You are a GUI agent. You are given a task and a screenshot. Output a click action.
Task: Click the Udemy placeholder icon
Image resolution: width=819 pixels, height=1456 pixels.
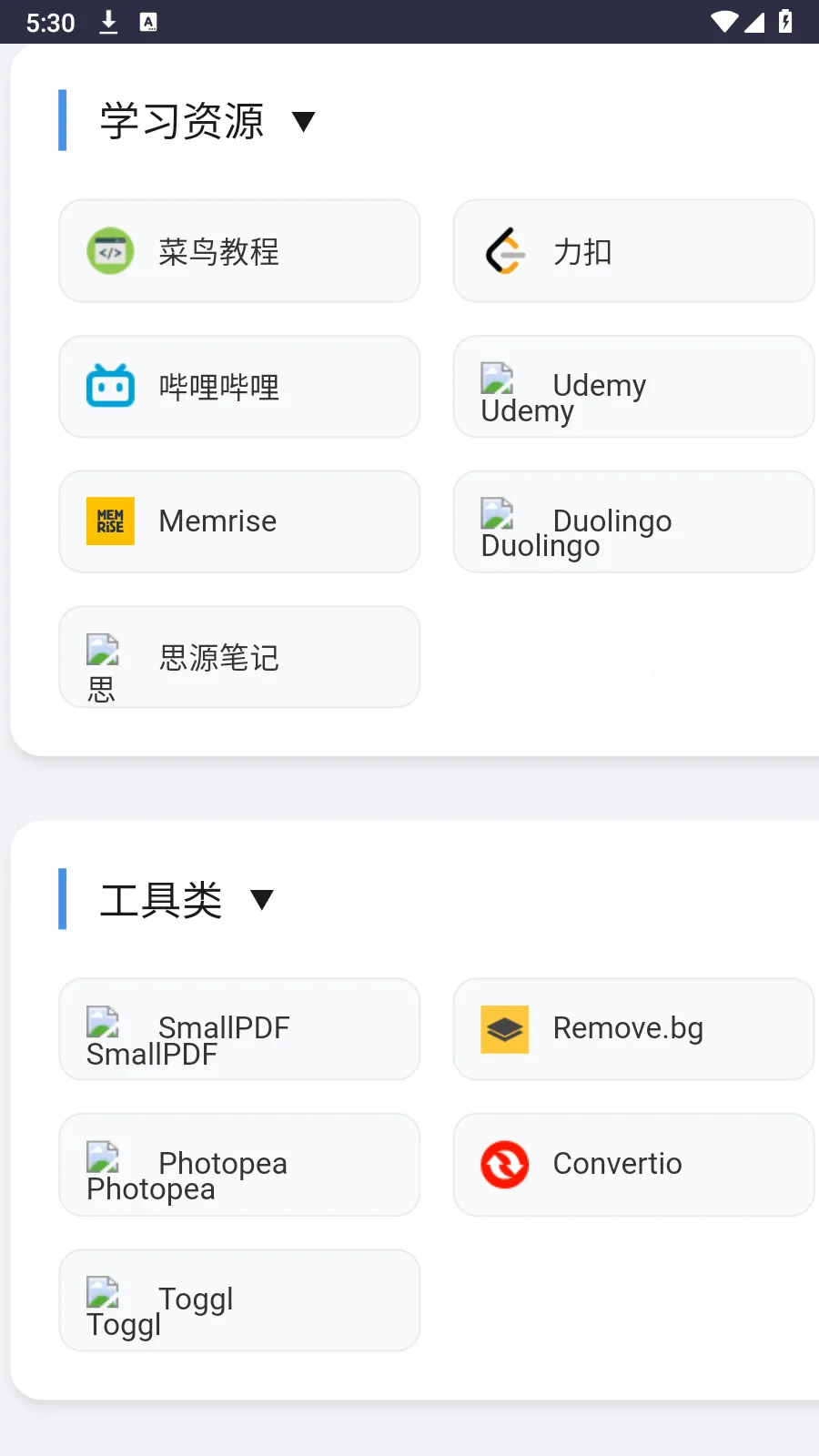(x=497, y=379)
